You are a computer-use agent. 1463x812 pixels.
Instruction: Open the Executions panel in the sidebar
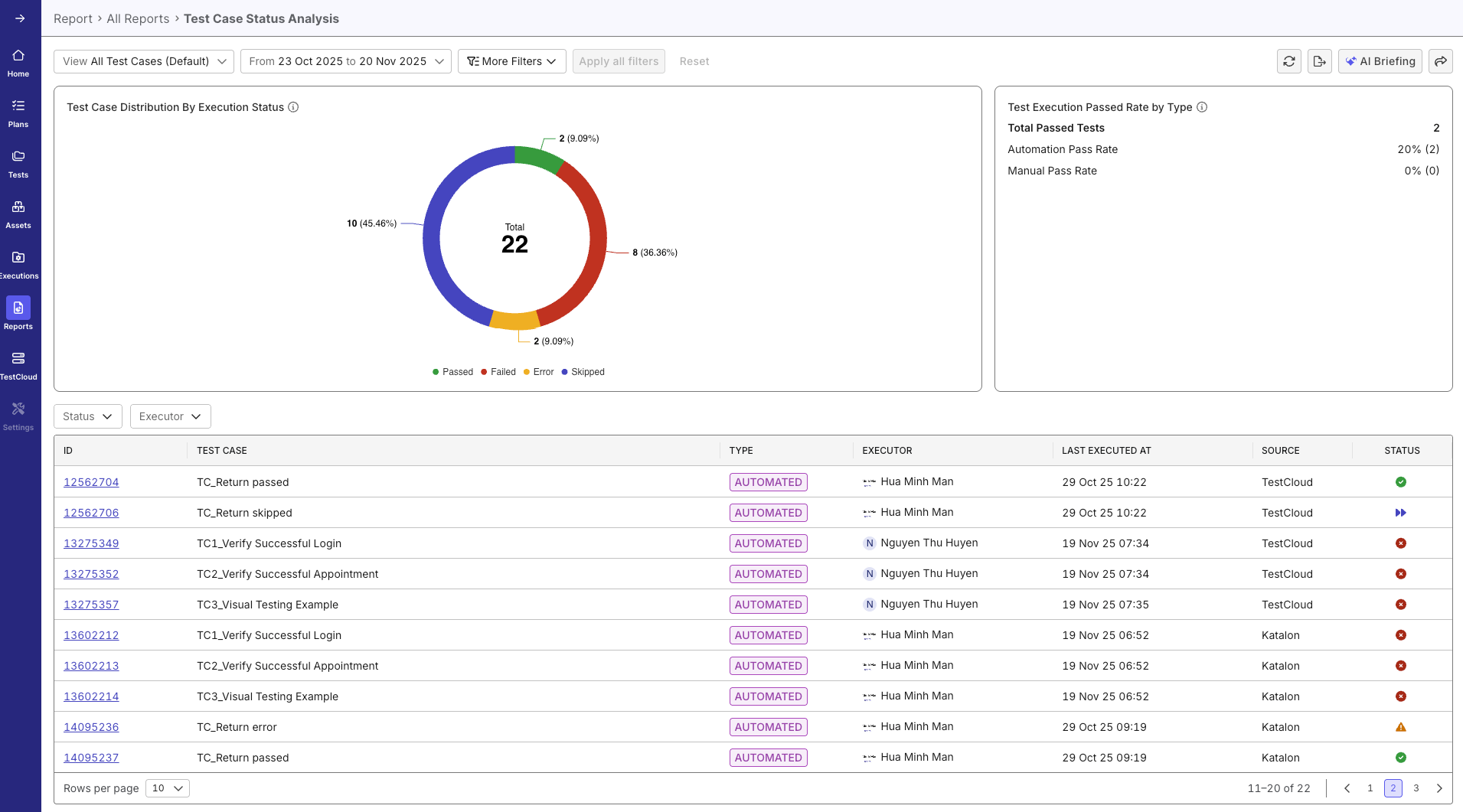(x=18, y=263)
